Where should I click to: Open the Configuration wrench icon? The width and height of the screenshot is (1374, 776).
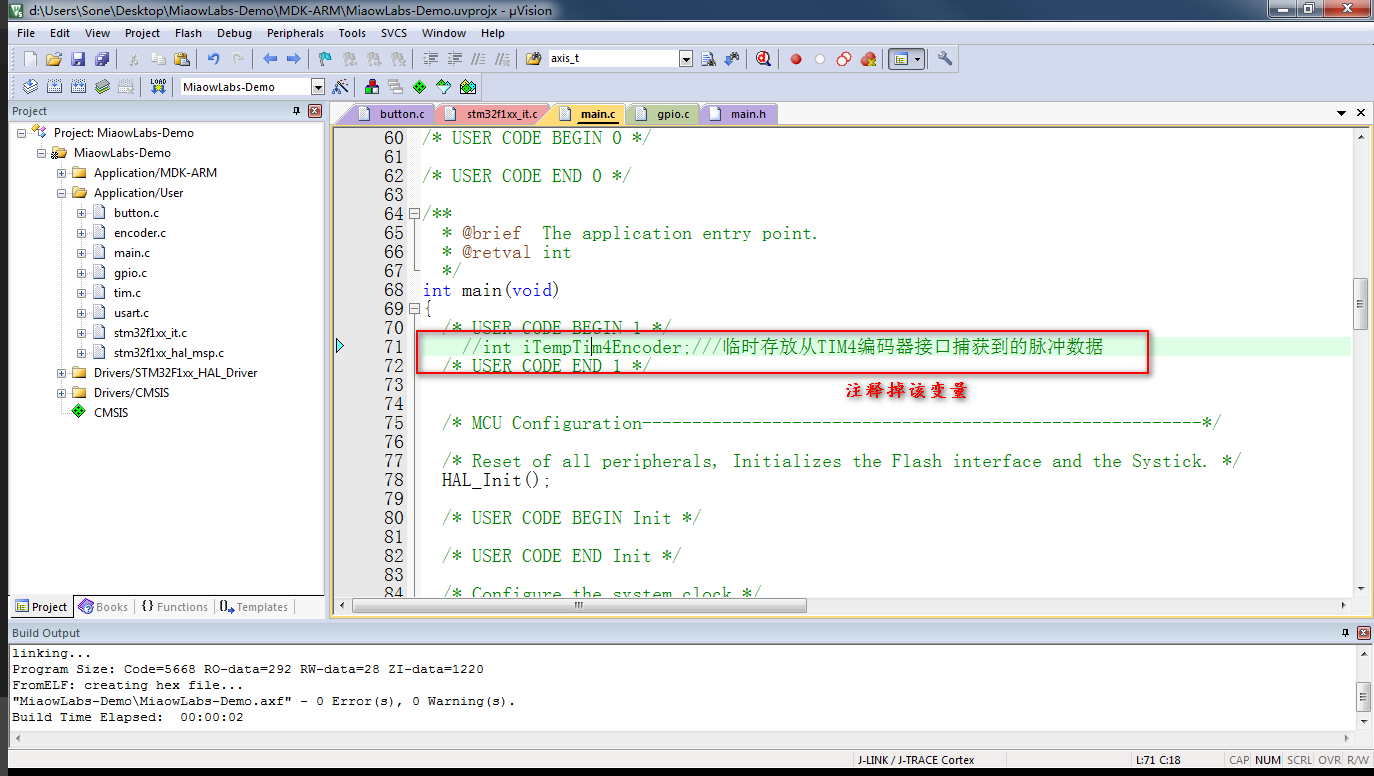point(945,59)
